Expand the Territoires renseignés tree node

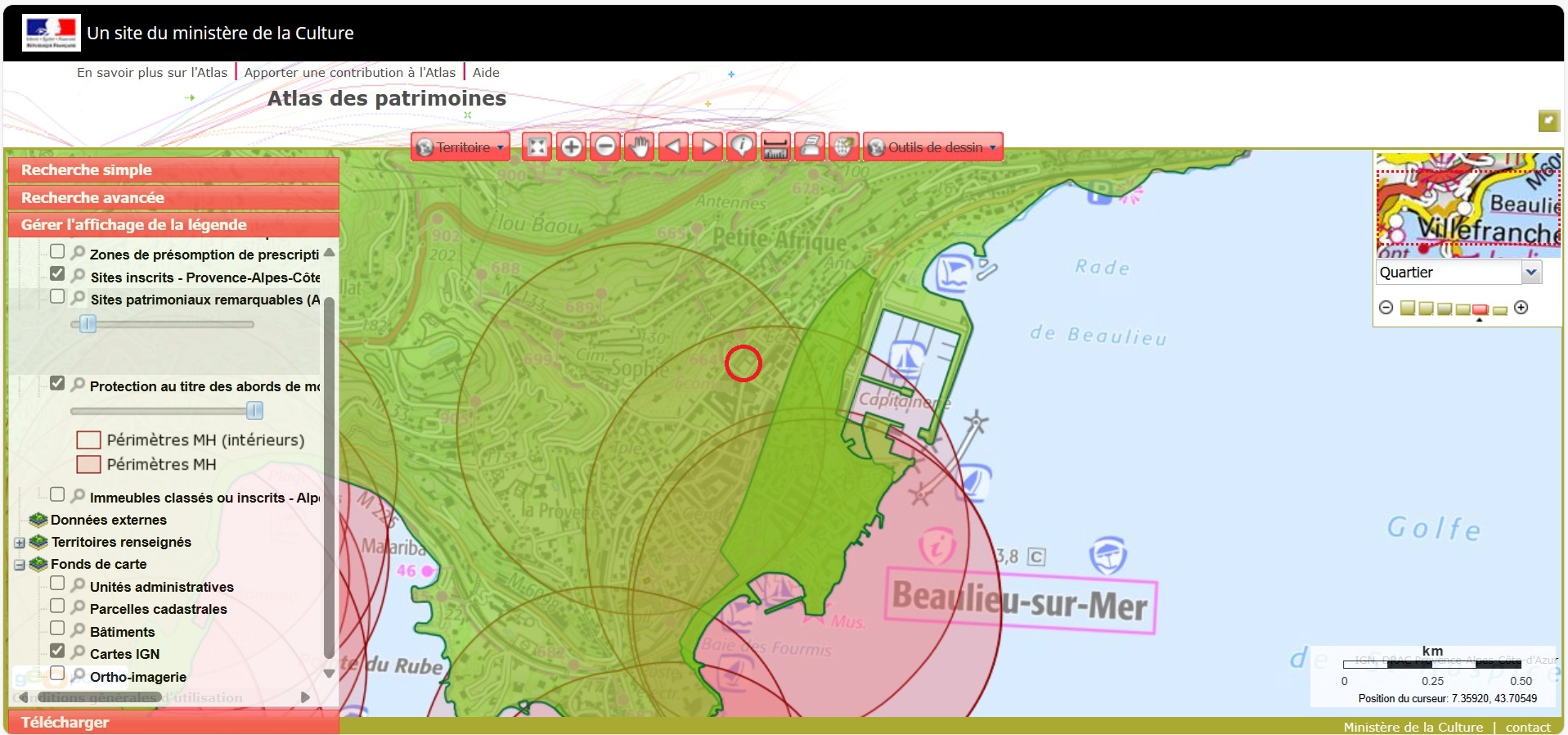(x=20, y=543)
